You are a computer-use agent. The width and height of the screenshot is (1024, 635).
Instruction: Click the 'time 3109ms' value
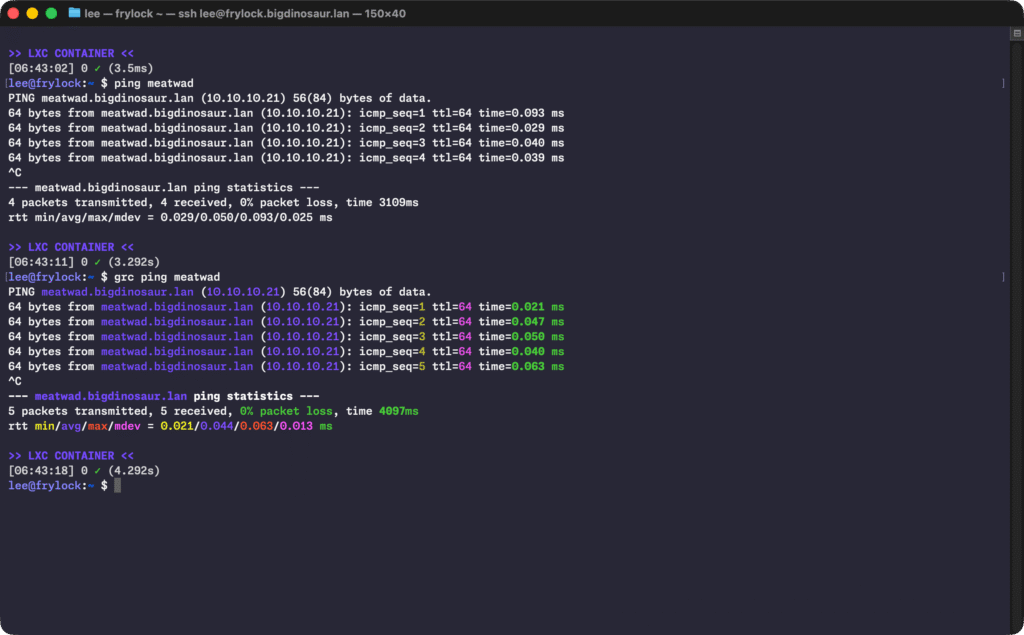coord(382,203)
